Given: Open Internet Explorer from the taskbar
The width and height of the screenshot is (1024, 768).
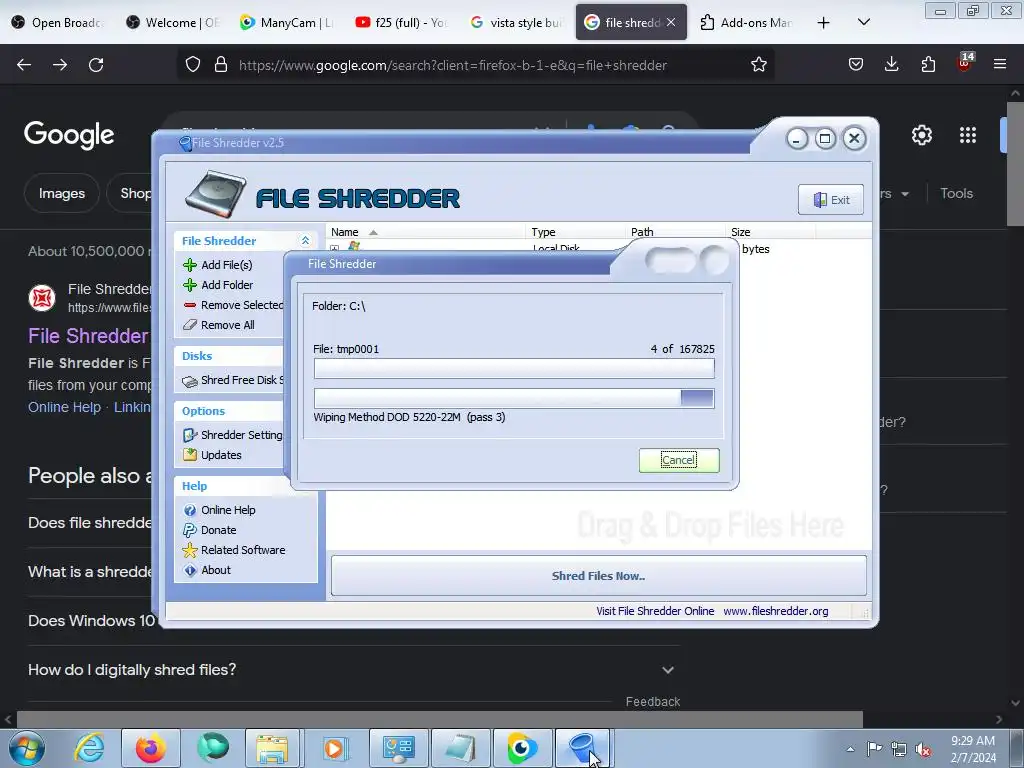Looking at the screenshot, I should tap(89, 748).
